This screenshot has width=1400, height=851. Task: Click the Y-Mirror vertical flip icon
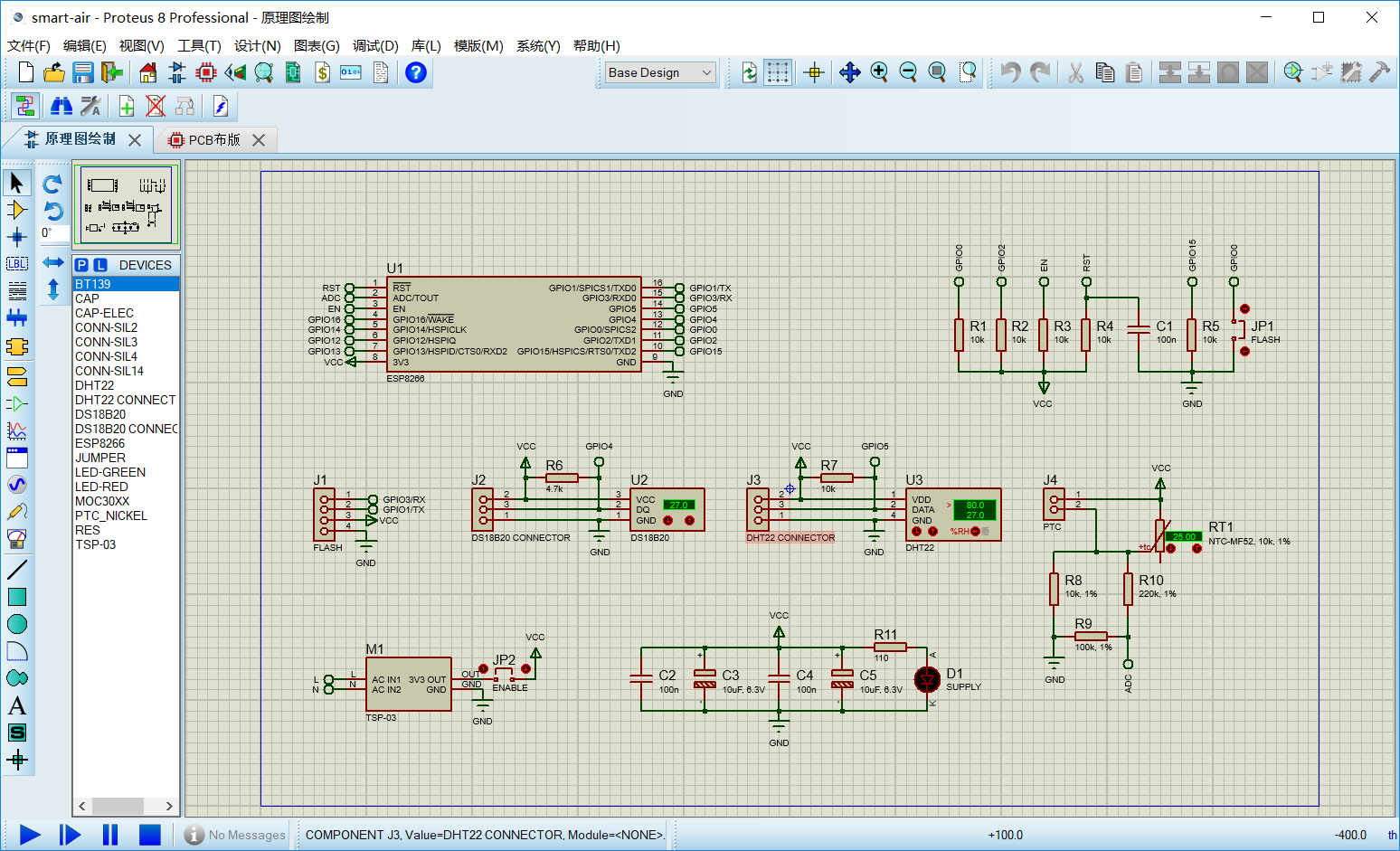click(53, 290)
